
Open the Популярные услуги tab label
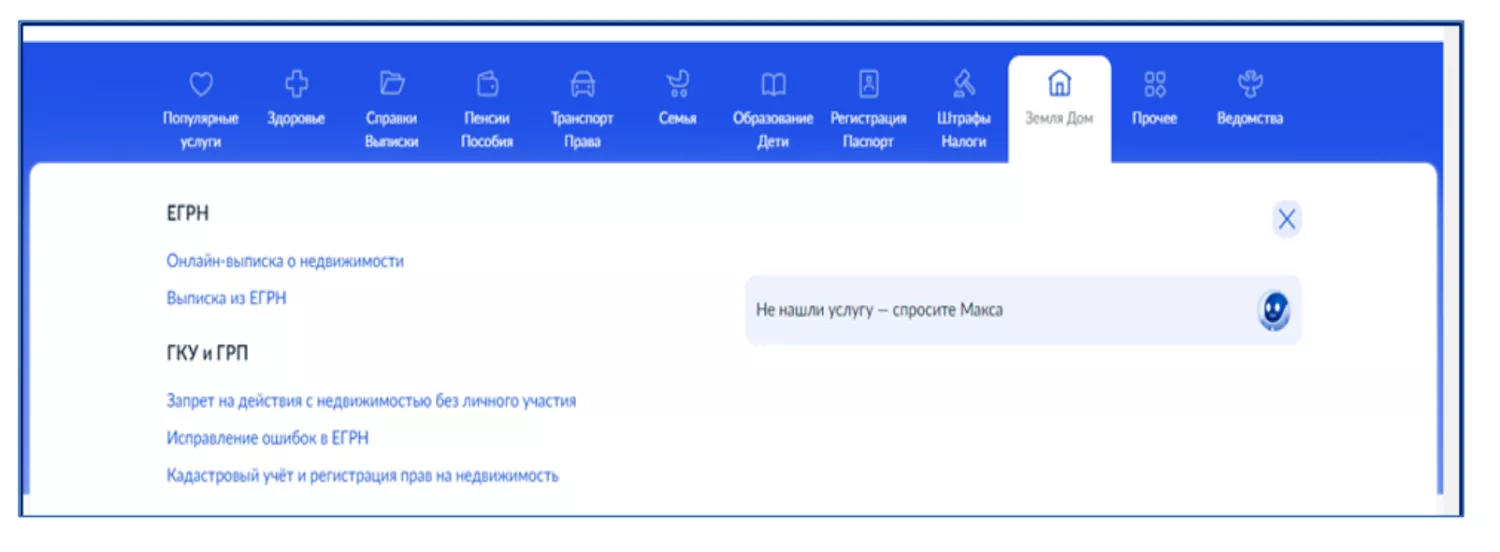click(201, 130)
